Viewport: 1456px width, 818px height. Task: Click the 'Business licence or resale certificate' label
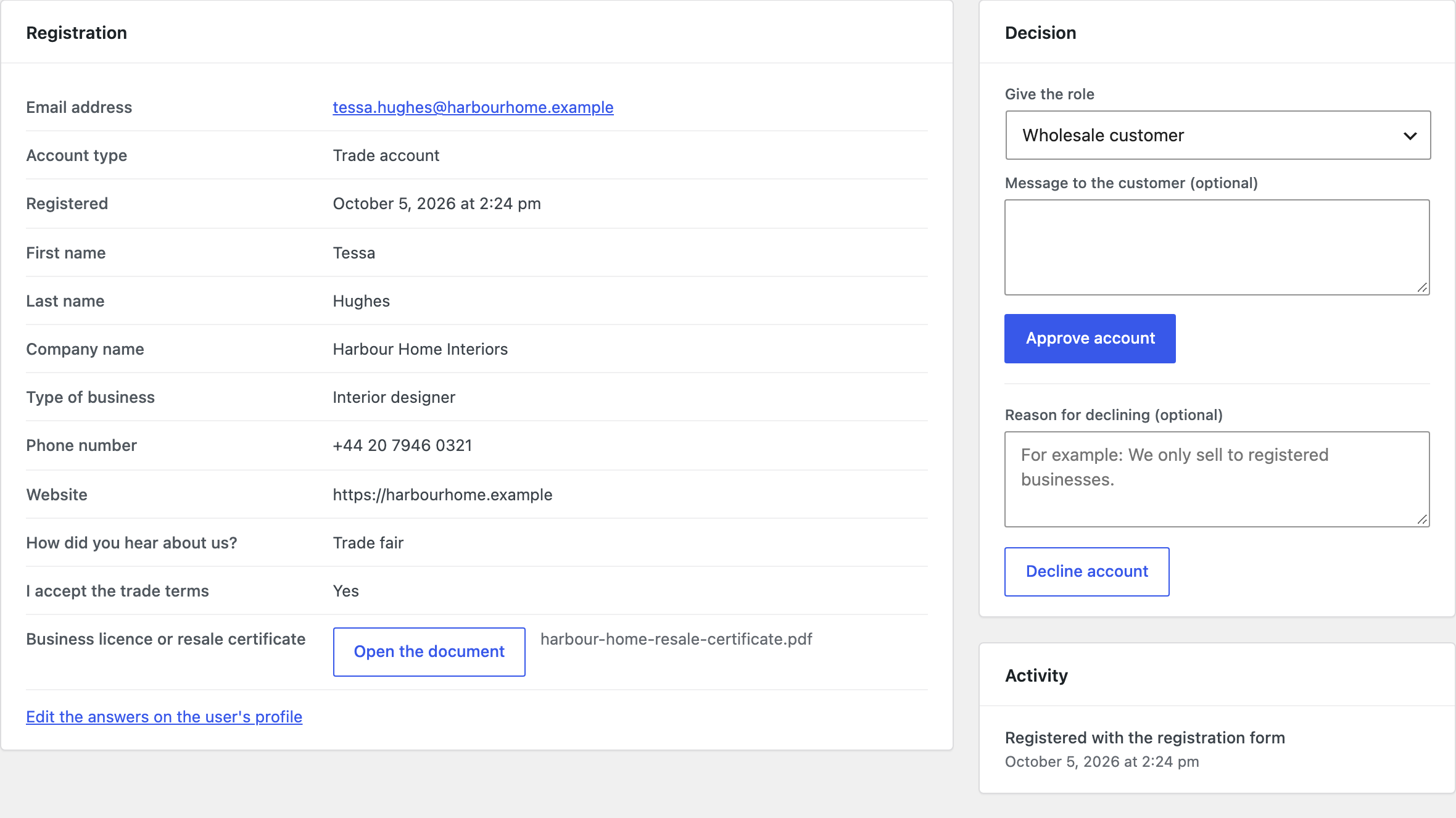pyautogui.click(x=165, y=639)
